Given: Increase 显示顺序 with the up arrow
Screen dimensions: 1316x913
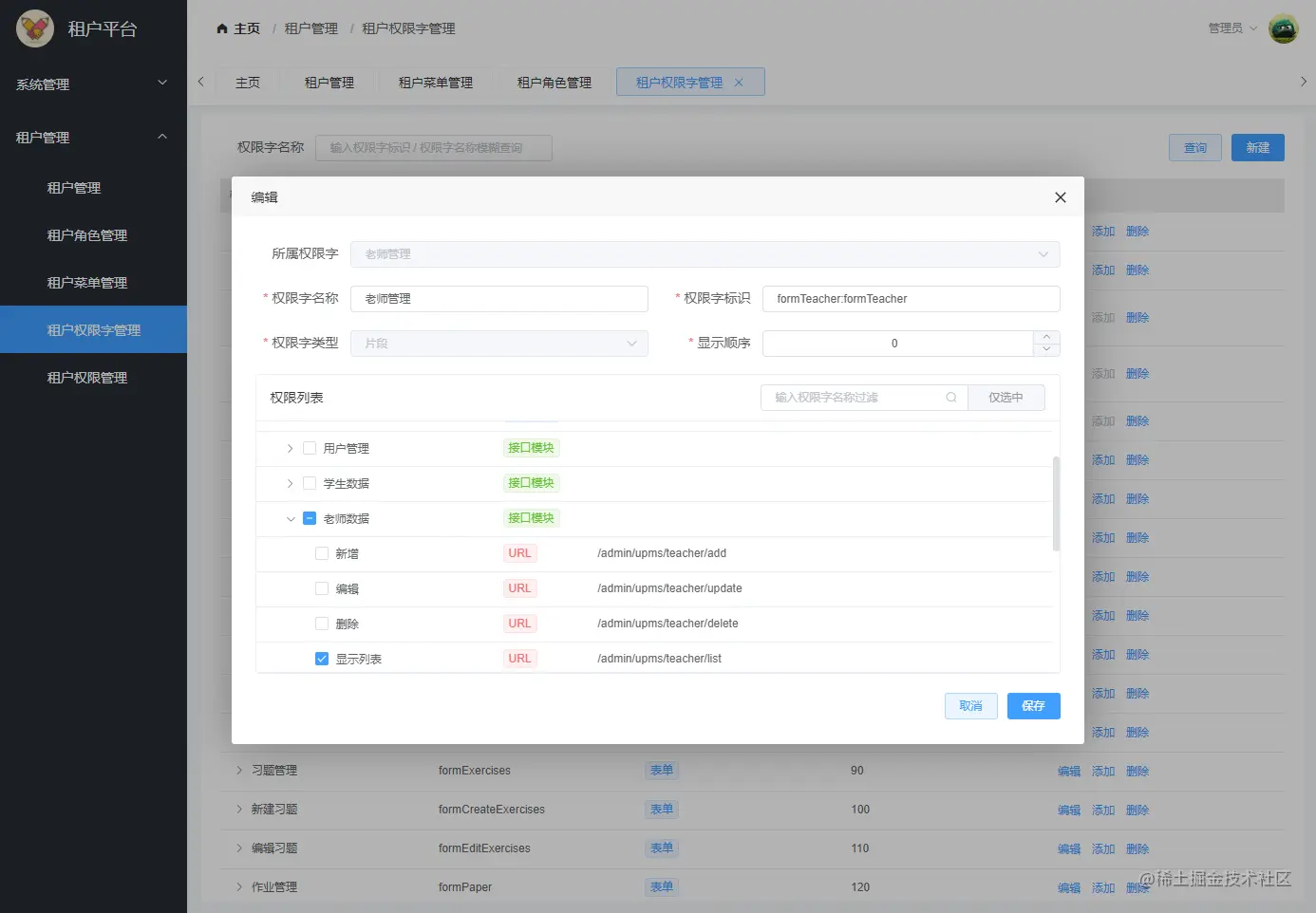Looking at the screenshot, I should click(1046, 337).
